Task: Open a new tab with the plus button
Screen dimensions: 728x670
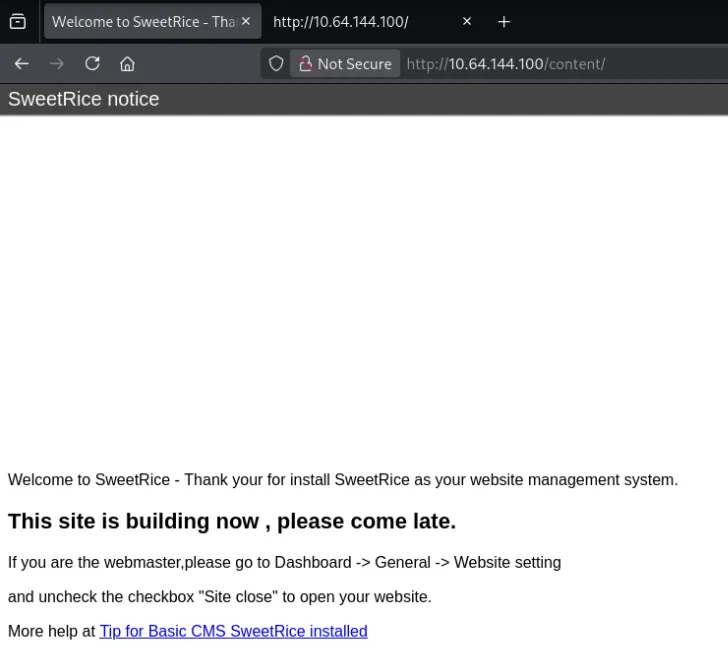Action: [x=504, y=22]
